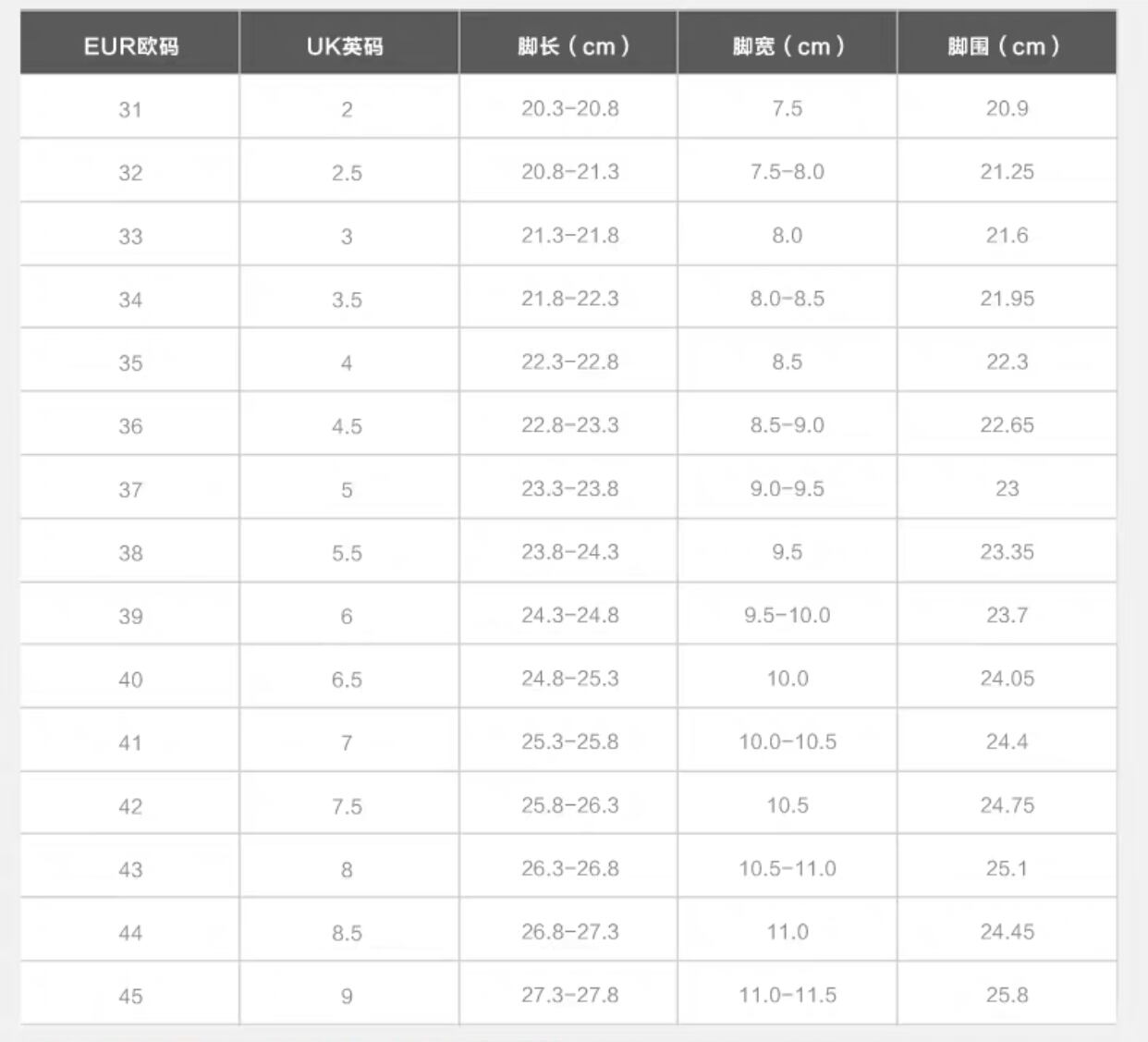The image size is (1148, 1042).
Task: Select EUR size 31 cell
Action: 130,109
